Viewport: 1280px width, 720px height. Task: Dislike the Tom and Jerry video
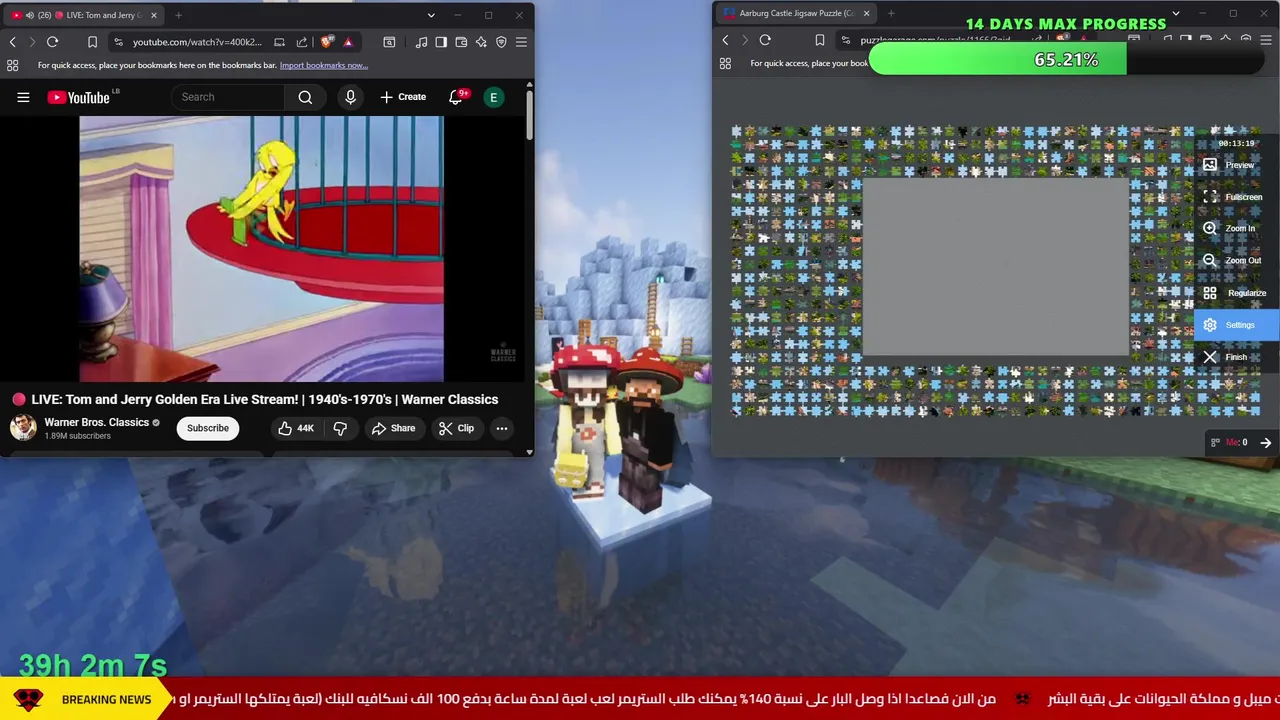tap(340, 428)
